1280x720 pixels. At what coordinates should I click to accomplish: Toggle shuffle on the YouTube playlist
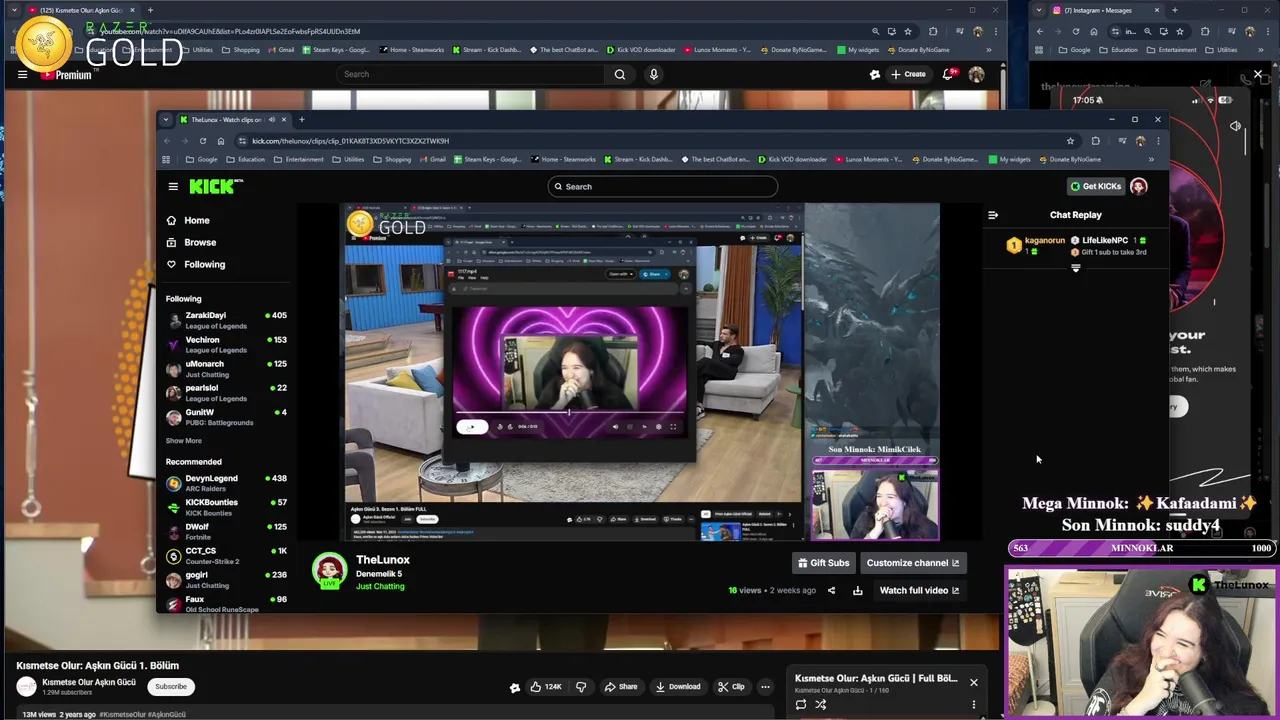(820, 704)
